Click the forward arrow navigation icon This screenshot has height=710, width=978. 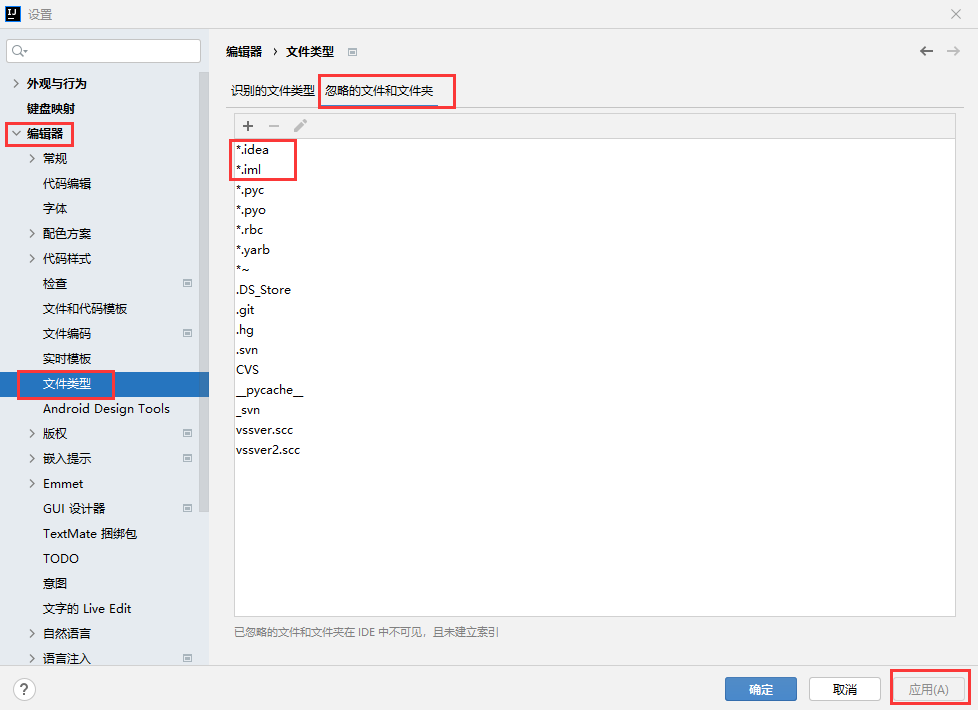[x=953, y=51]
